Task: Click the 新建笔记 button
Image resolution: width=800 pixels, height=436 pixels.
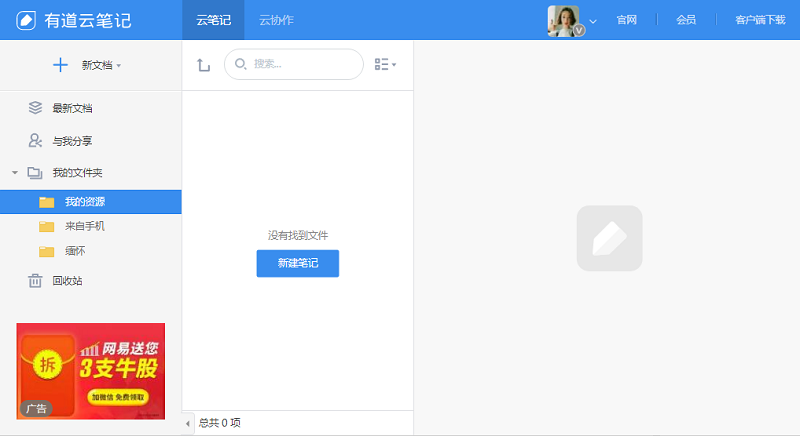Action: point(297,263)
